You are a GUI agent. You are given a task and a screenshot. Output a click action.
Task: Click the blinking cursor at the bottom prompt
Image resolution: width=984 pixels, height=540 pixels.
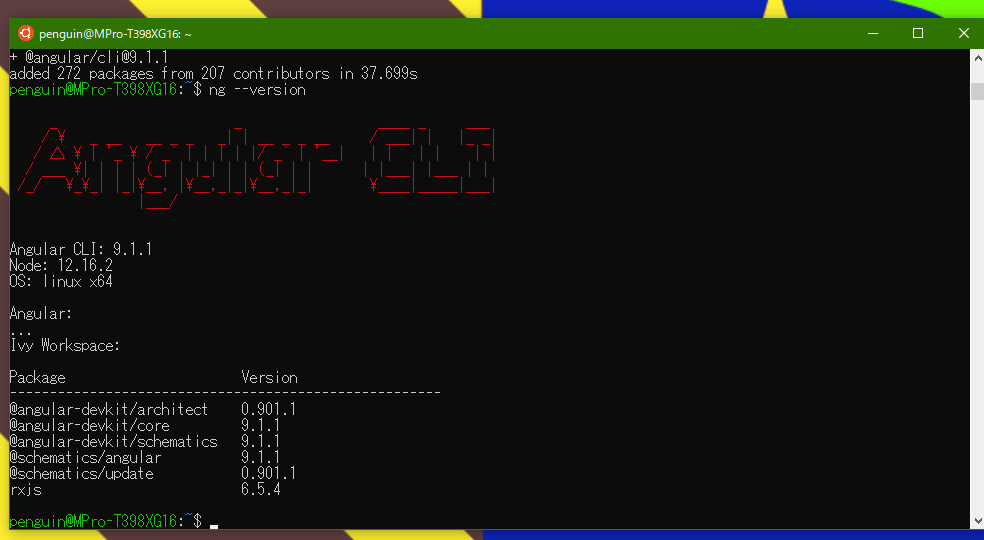(214, 526)
